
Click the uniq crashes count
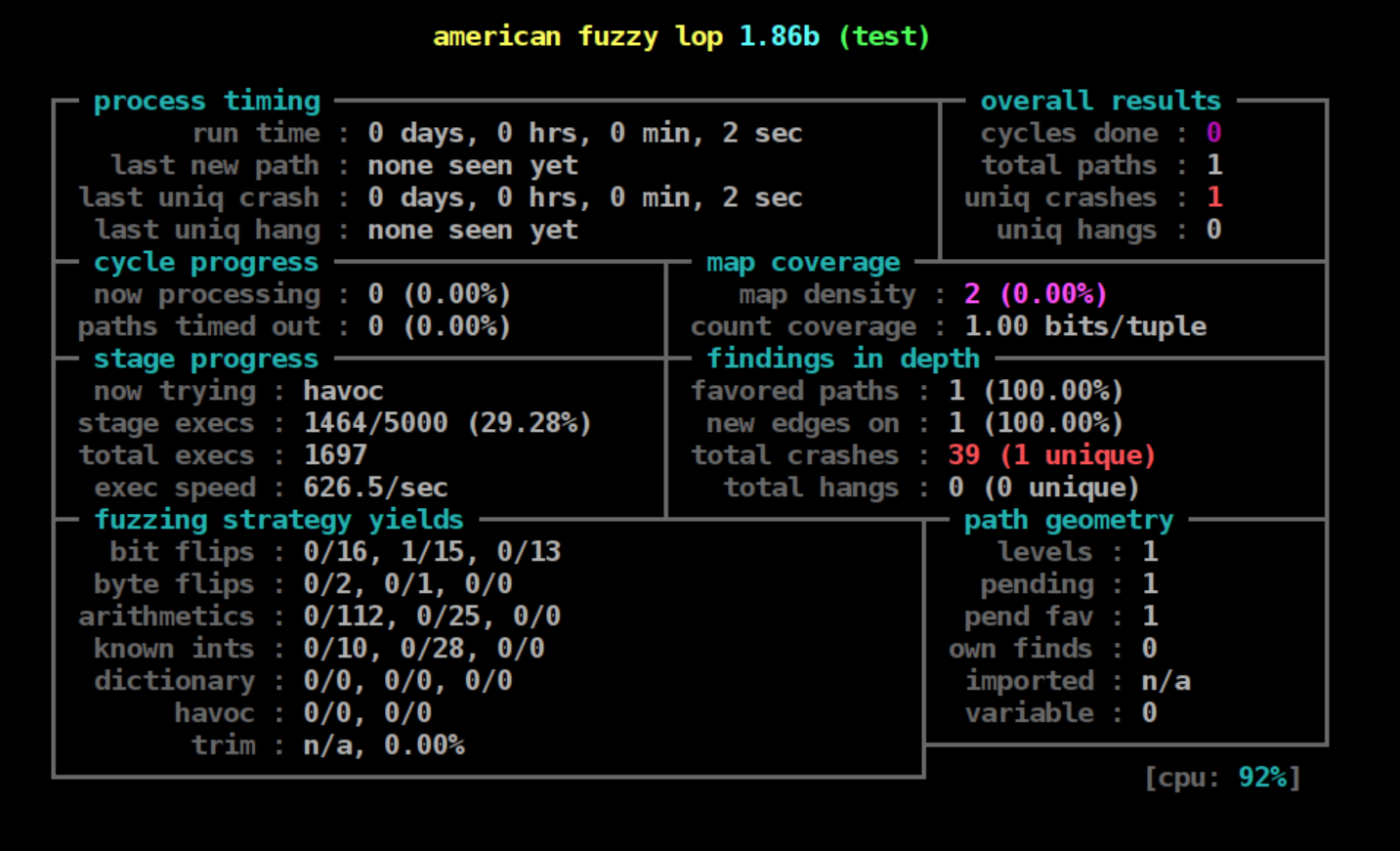1214,197
